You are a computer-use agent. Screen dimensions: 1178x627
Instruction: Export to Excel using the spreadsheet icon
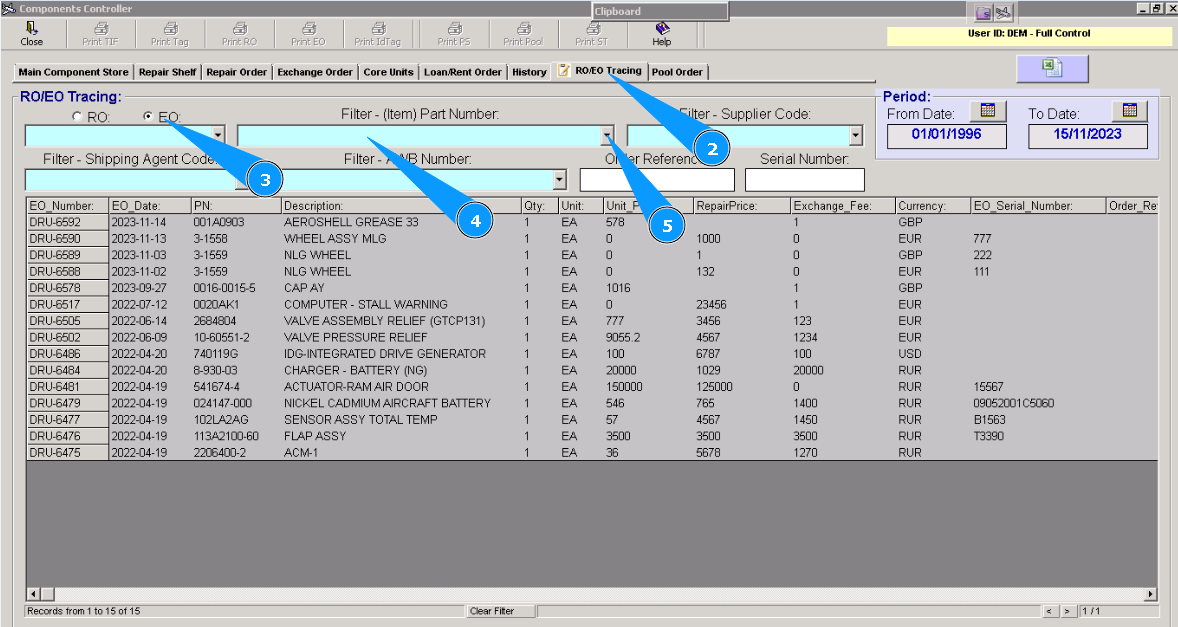pyautogui.click(x=1052, y=68)
